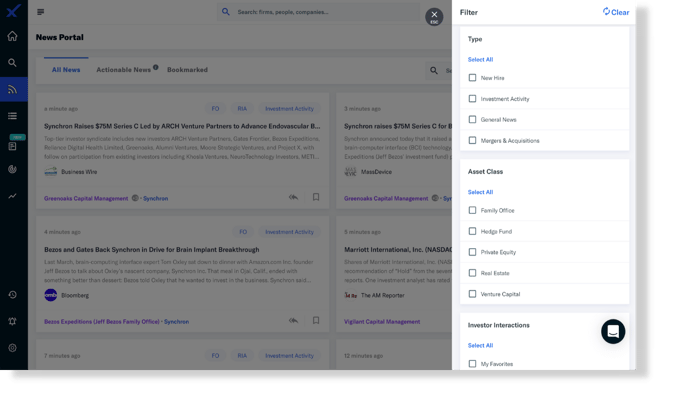Click the Bloomberg source logo
Viewport: 675px width, 393px height.
coord(51,295)
